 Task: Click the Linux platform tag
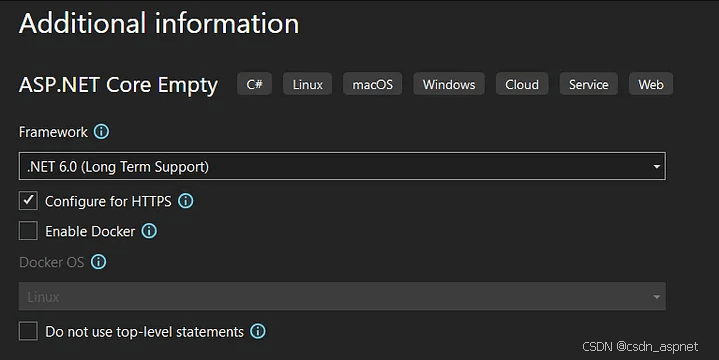pos(307,84)
